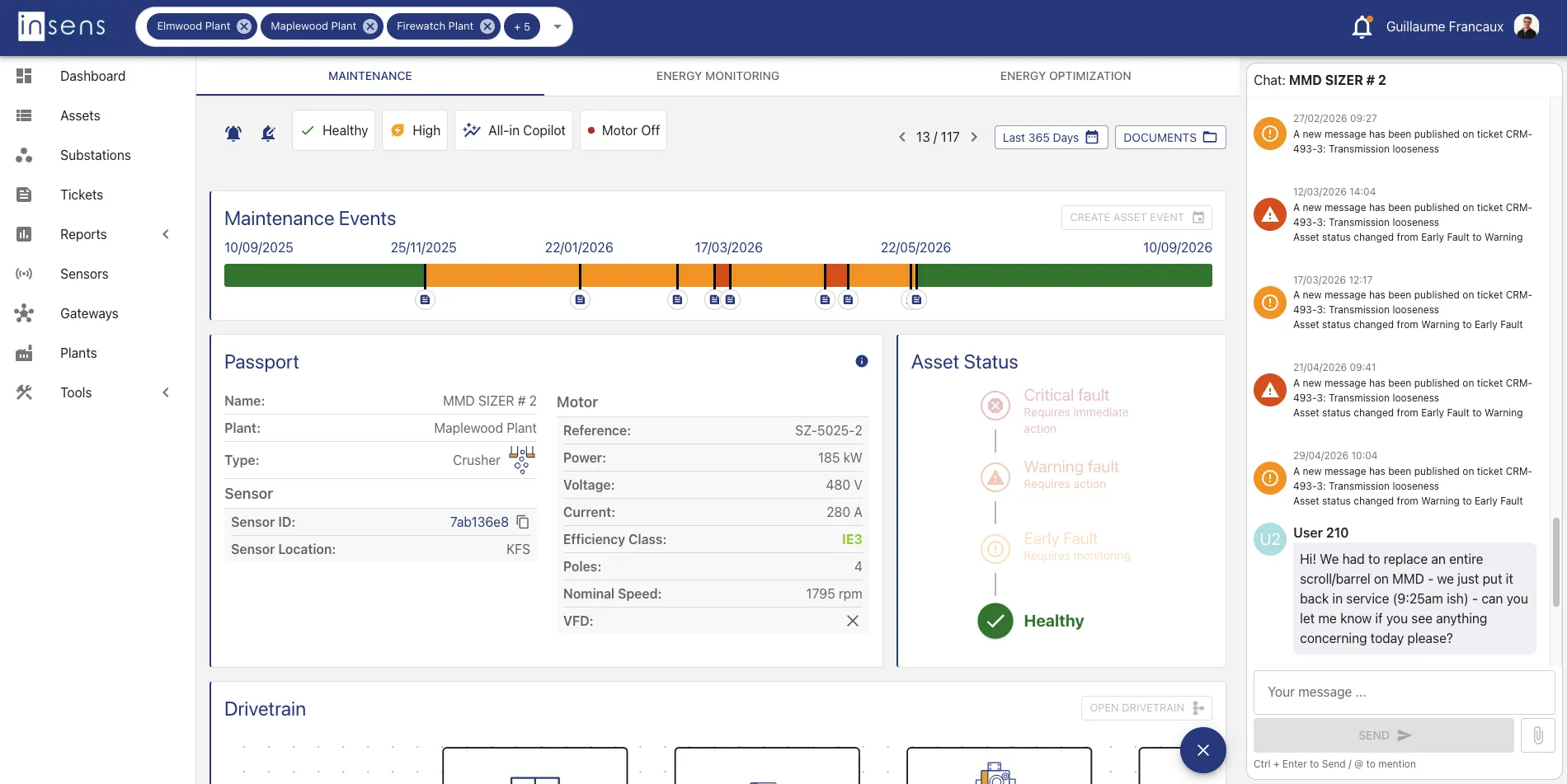Click the Motor Off chip

pos(624,130)
